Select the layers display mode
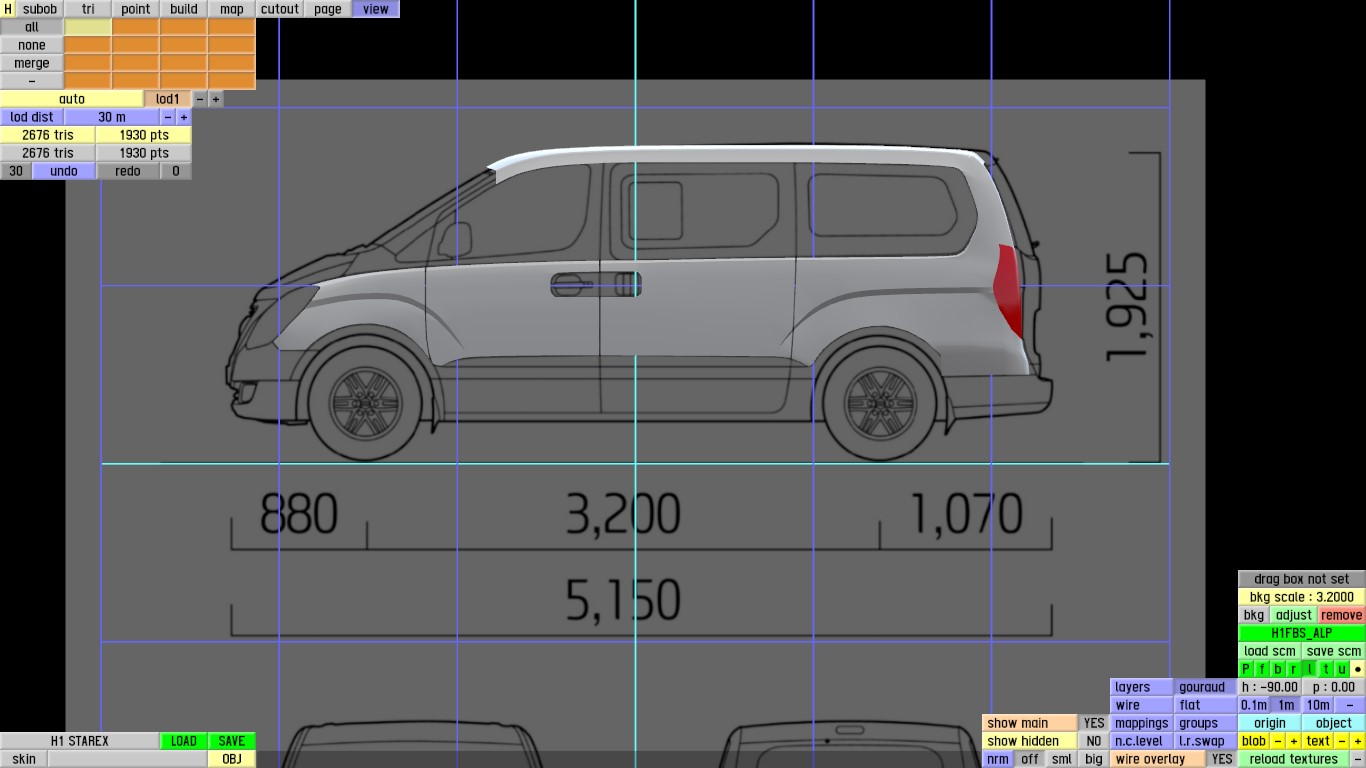Image resolution: width=1366 pixels, height=768 pixels. tap(1142, 687)
